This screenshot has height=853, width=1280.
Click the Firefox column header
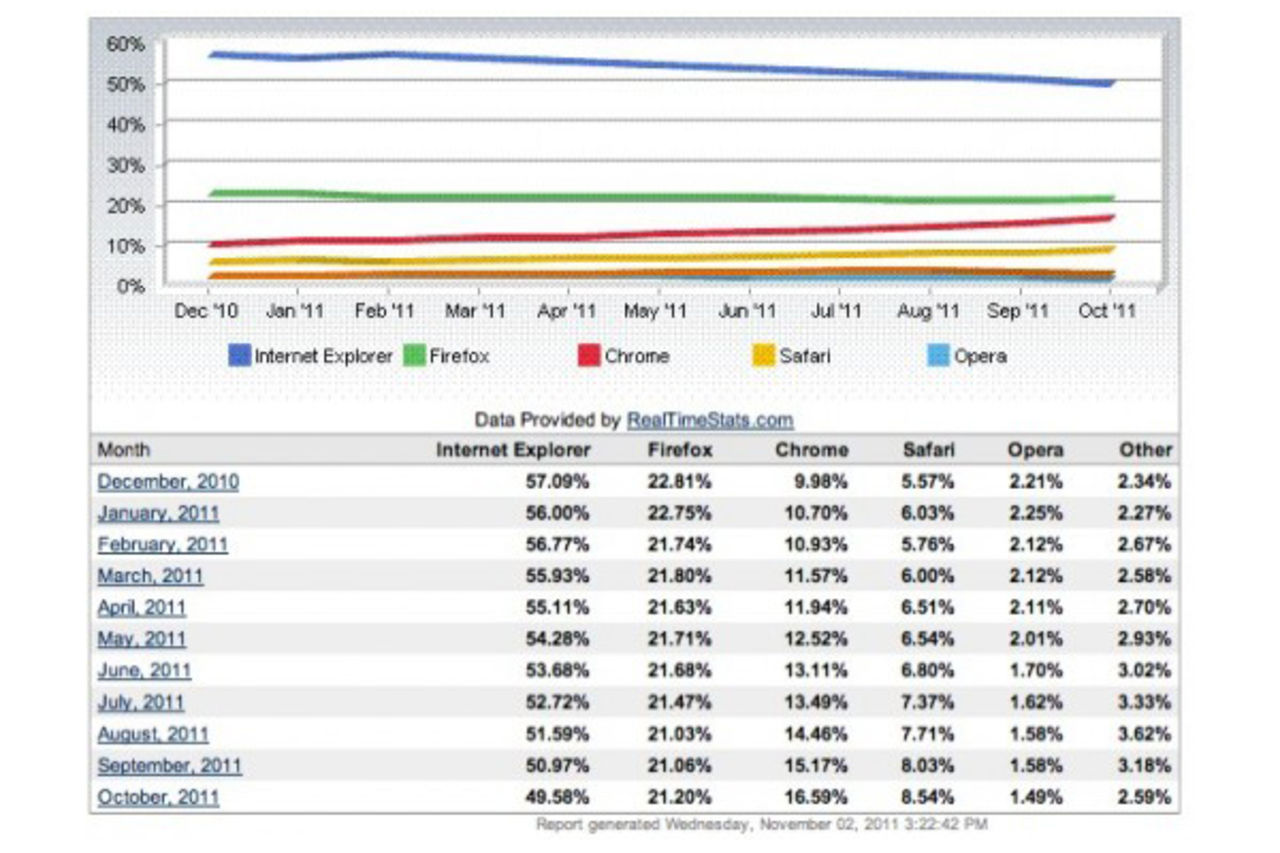(680, 449)
